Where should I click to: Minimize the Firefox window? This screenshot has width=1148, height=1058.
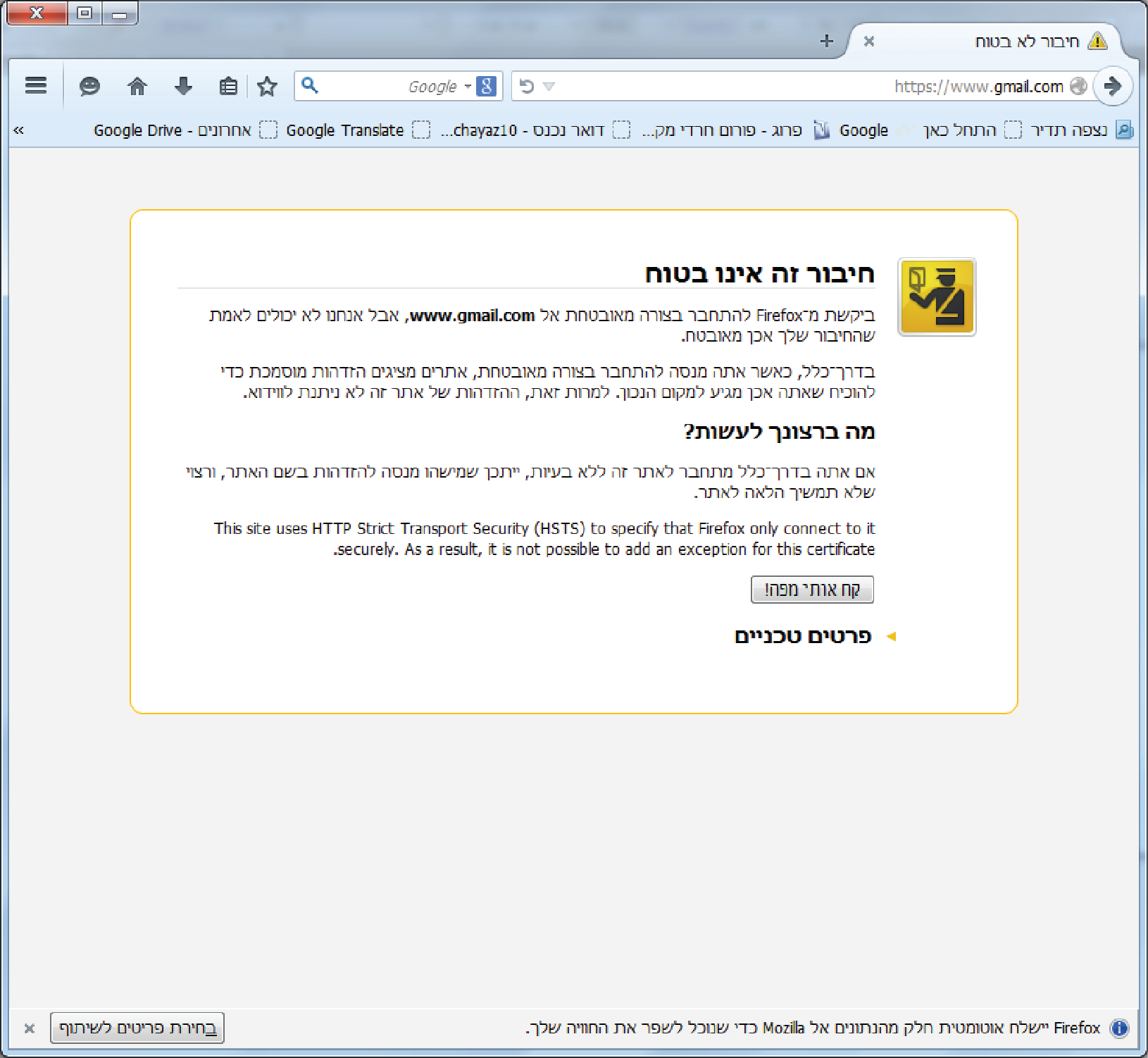(120, 13)
